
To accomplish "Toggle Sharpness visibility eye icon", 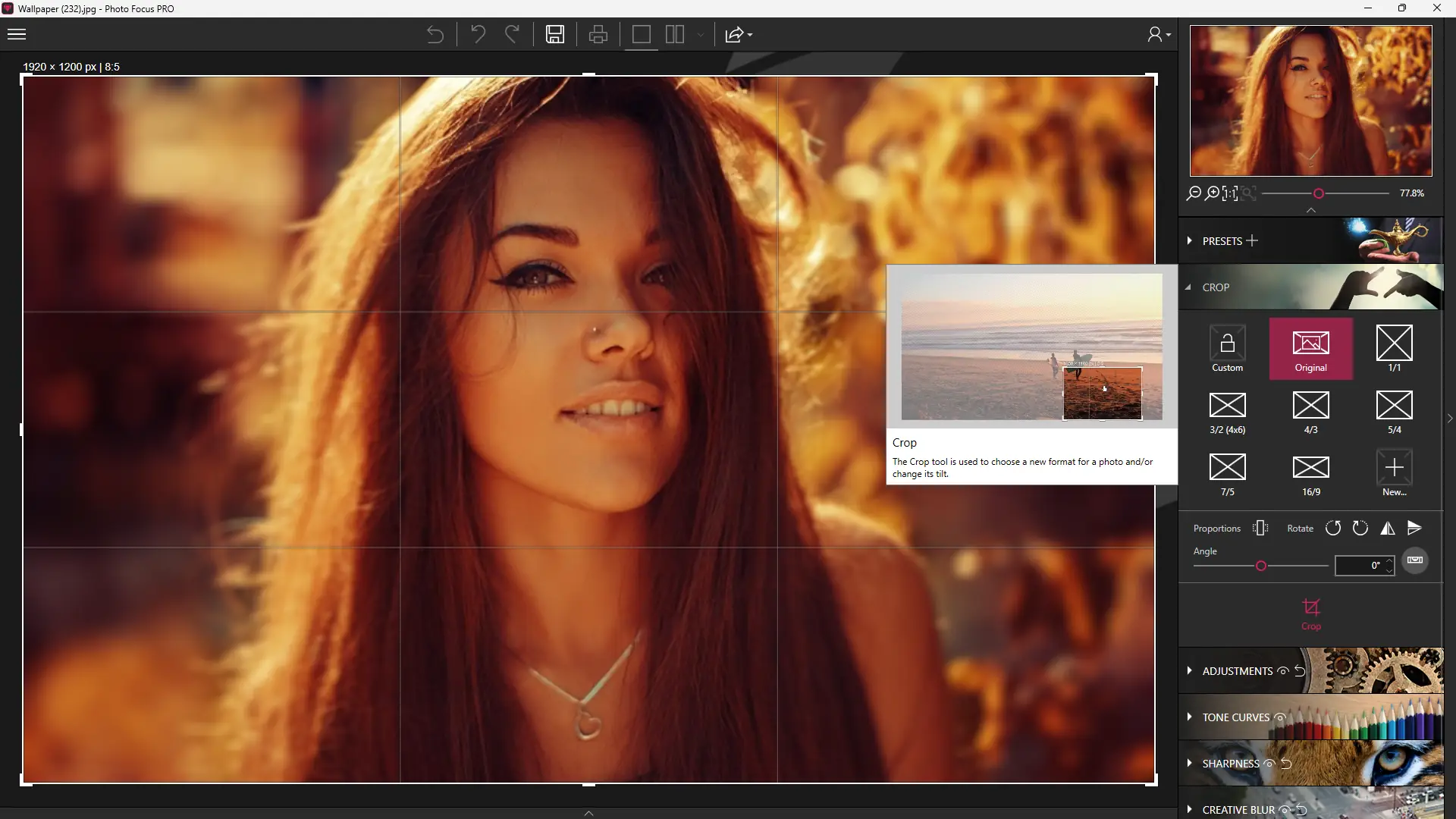I will point(1269,764).
